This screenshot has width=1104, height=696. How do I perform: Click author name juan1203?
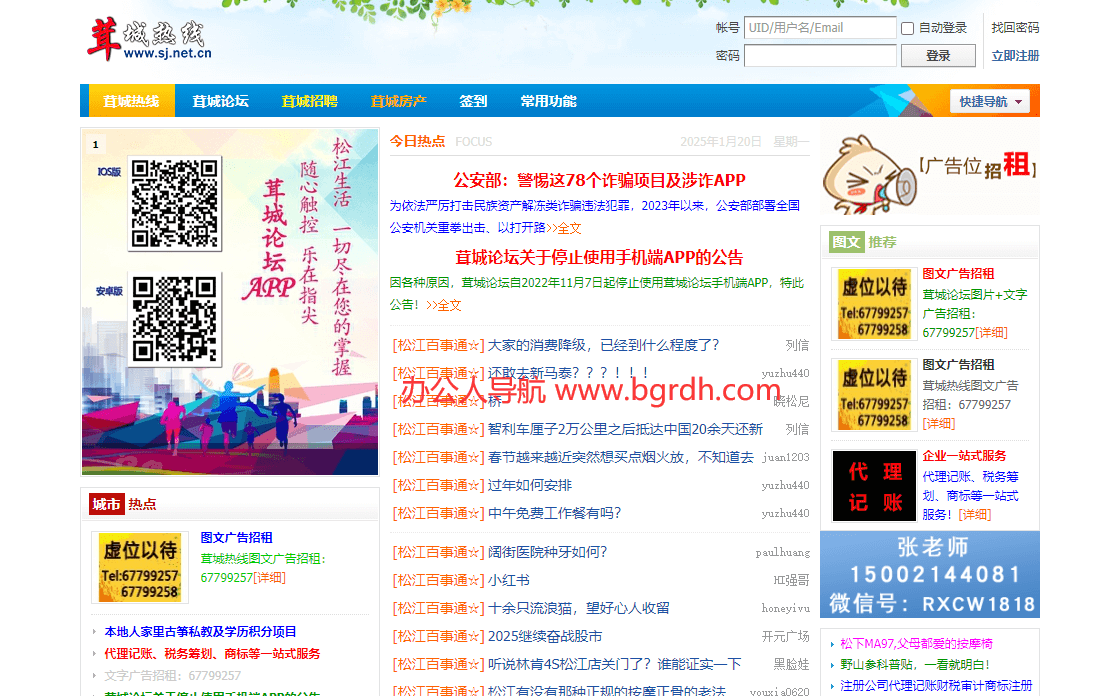786,457
